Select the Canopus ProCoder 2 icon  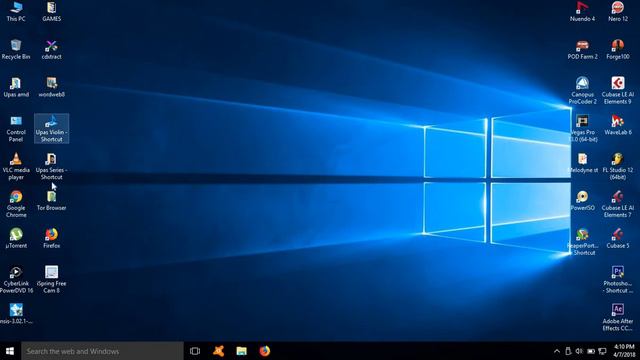coord(582,90)
